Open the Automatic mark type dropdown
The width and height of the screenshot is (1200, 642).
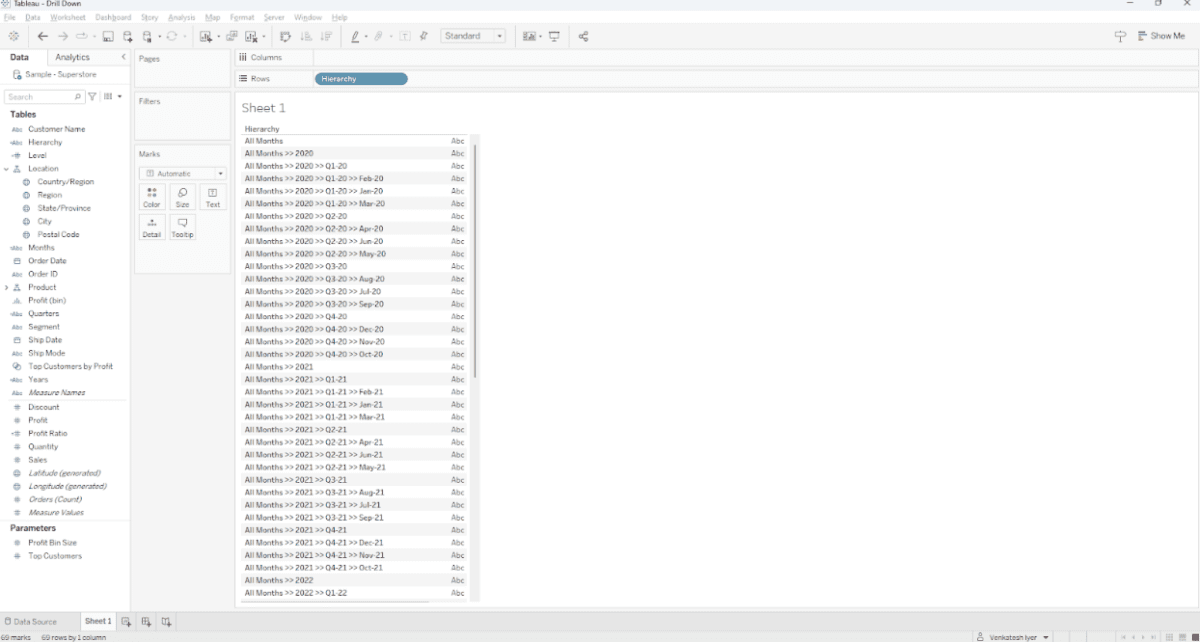(x=182, y=173)
